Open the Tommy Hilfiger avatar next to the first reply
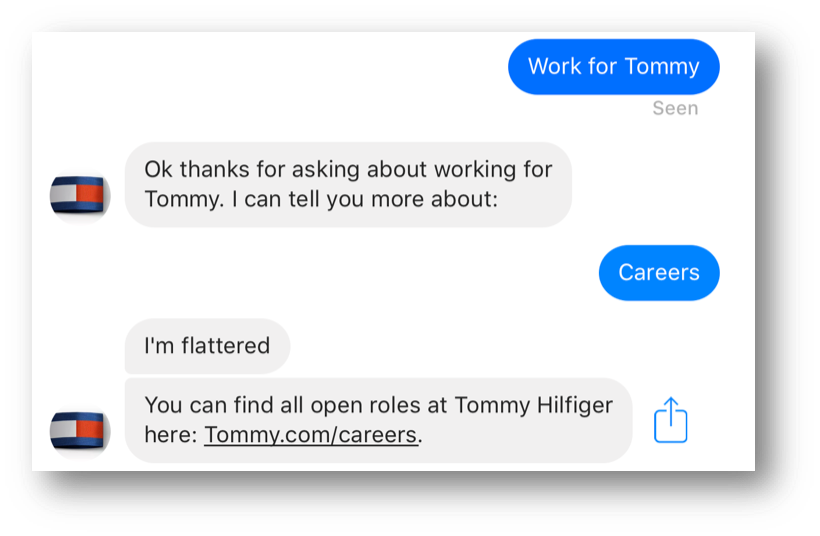The height and width of the screenshot is (536, 820). coord(80,195)
